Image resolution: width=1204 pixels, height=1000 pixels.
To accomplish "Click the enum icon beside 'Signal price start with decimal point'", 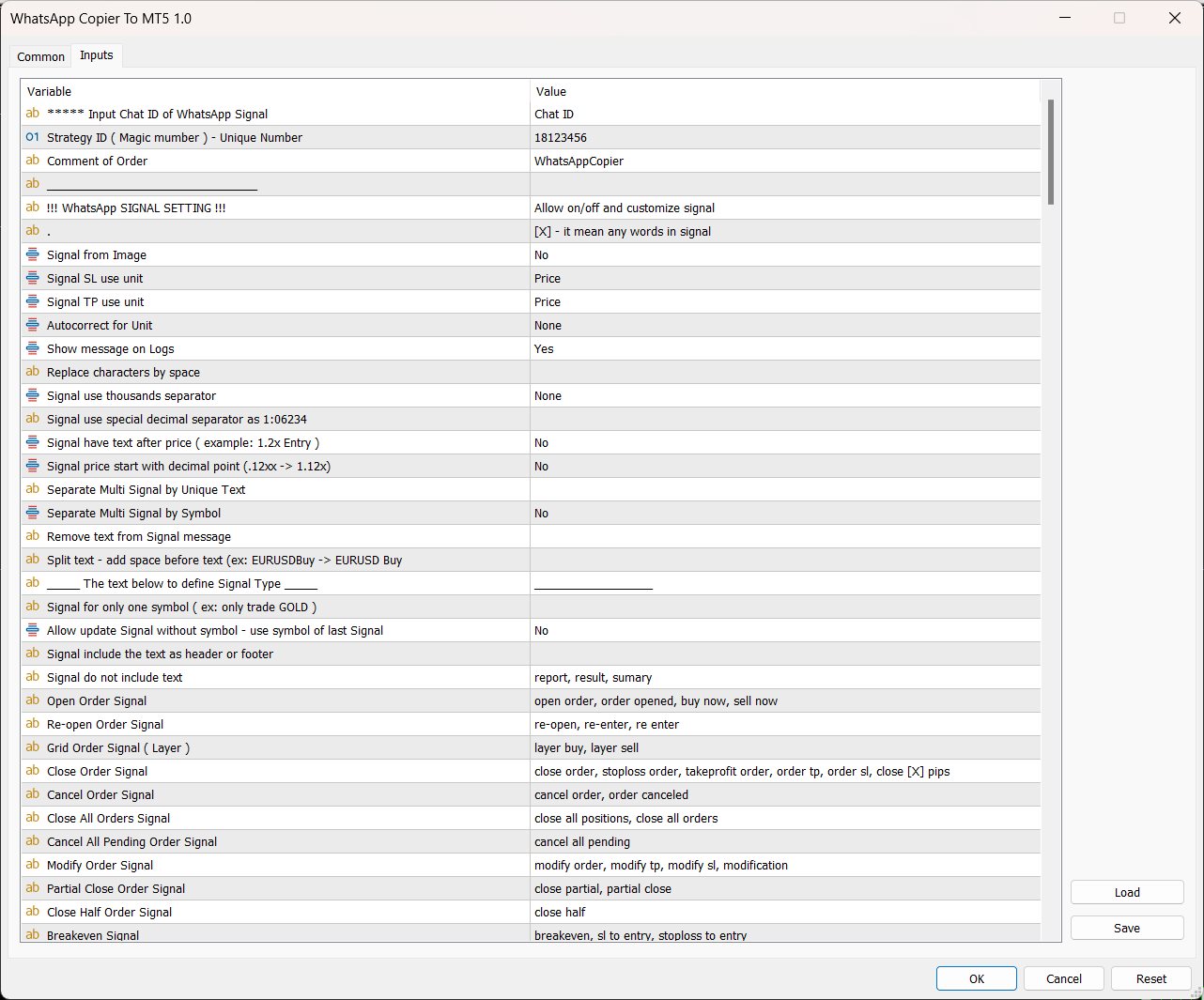I will pyautogui.click(x=33, y=466).
